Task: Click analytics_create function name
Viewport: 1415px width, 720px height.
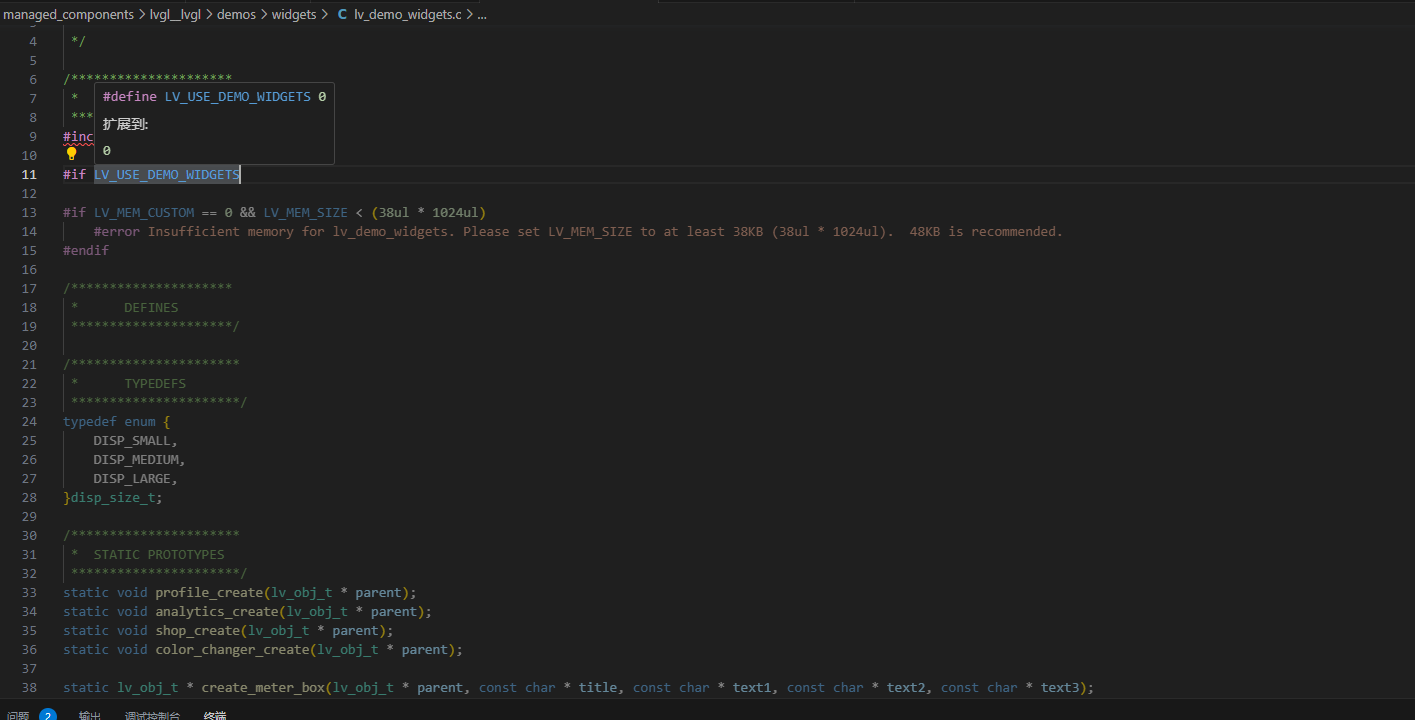Action: [x=216, y=611]
